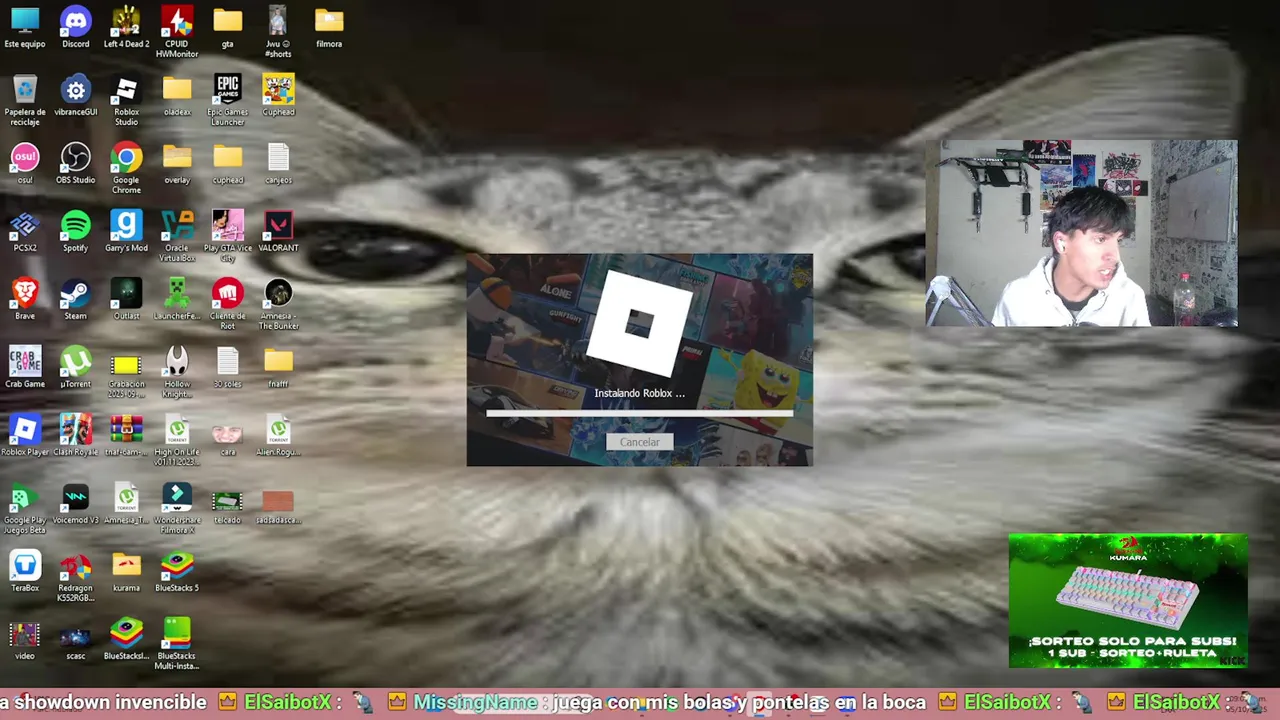Viewport: 1280px width, 720px height.
Task: Open the overlay folder
Action: (x=177, y=164)
